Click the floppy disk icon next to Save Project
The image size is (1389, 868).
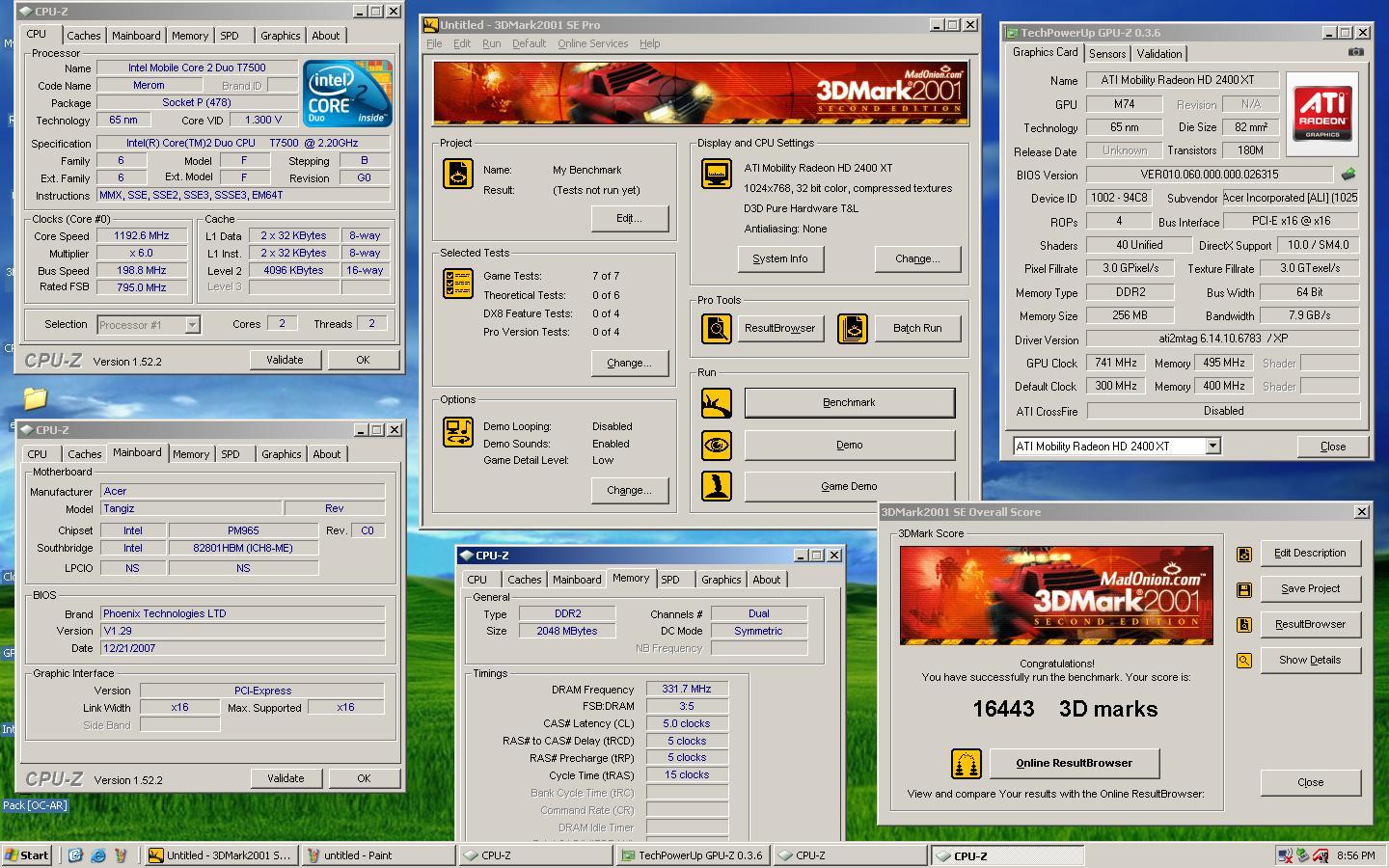[1244, 589]
